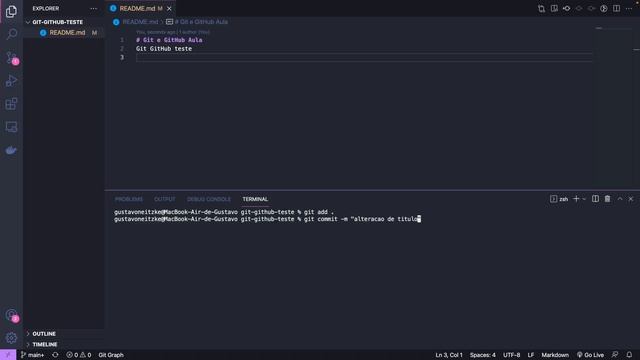The width and height of the screenshot is (640, 360).
Task: Open the Run and Debug view
Action: click(x=11, y=81)
